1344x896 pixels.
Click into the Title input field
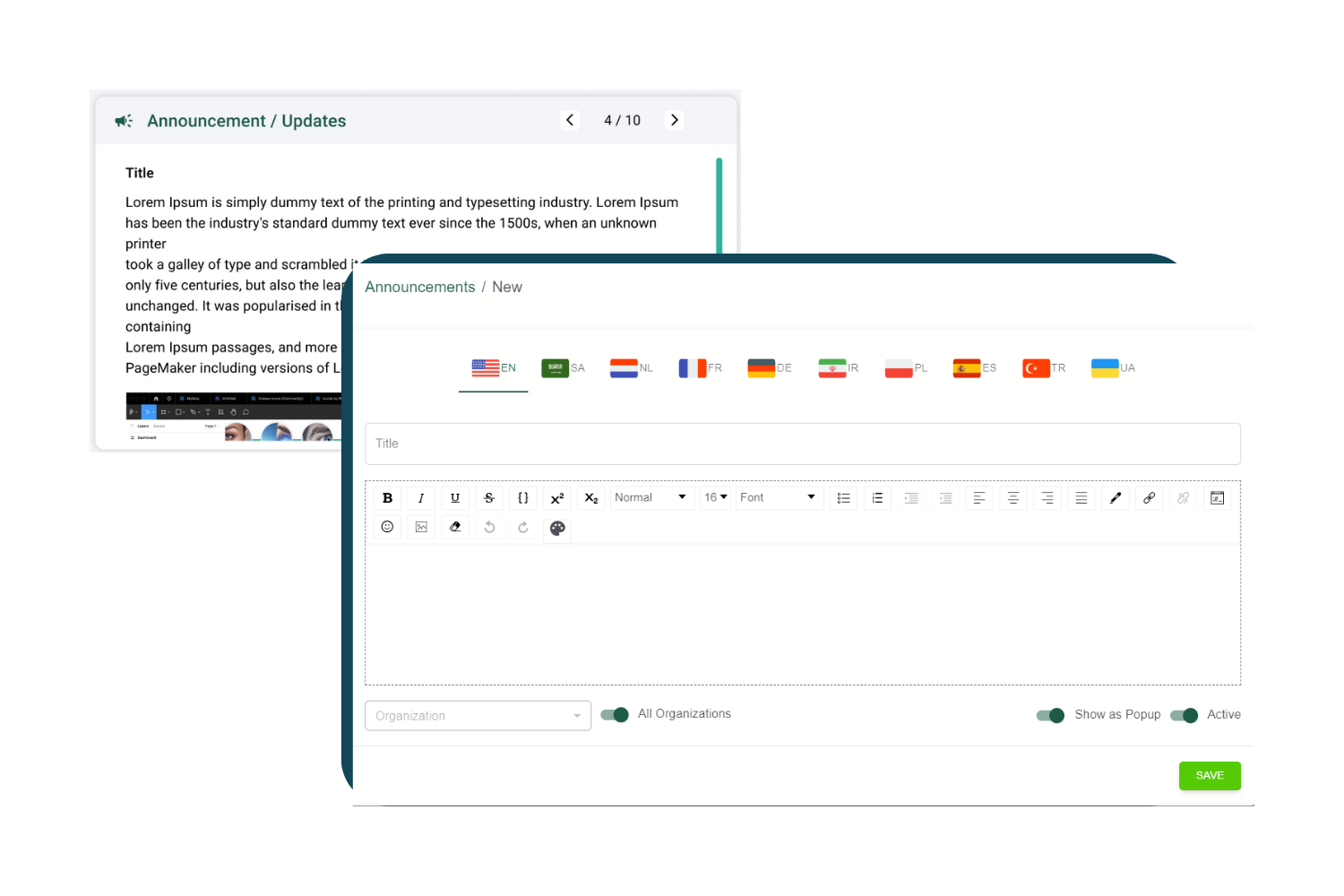coord(803,444)
